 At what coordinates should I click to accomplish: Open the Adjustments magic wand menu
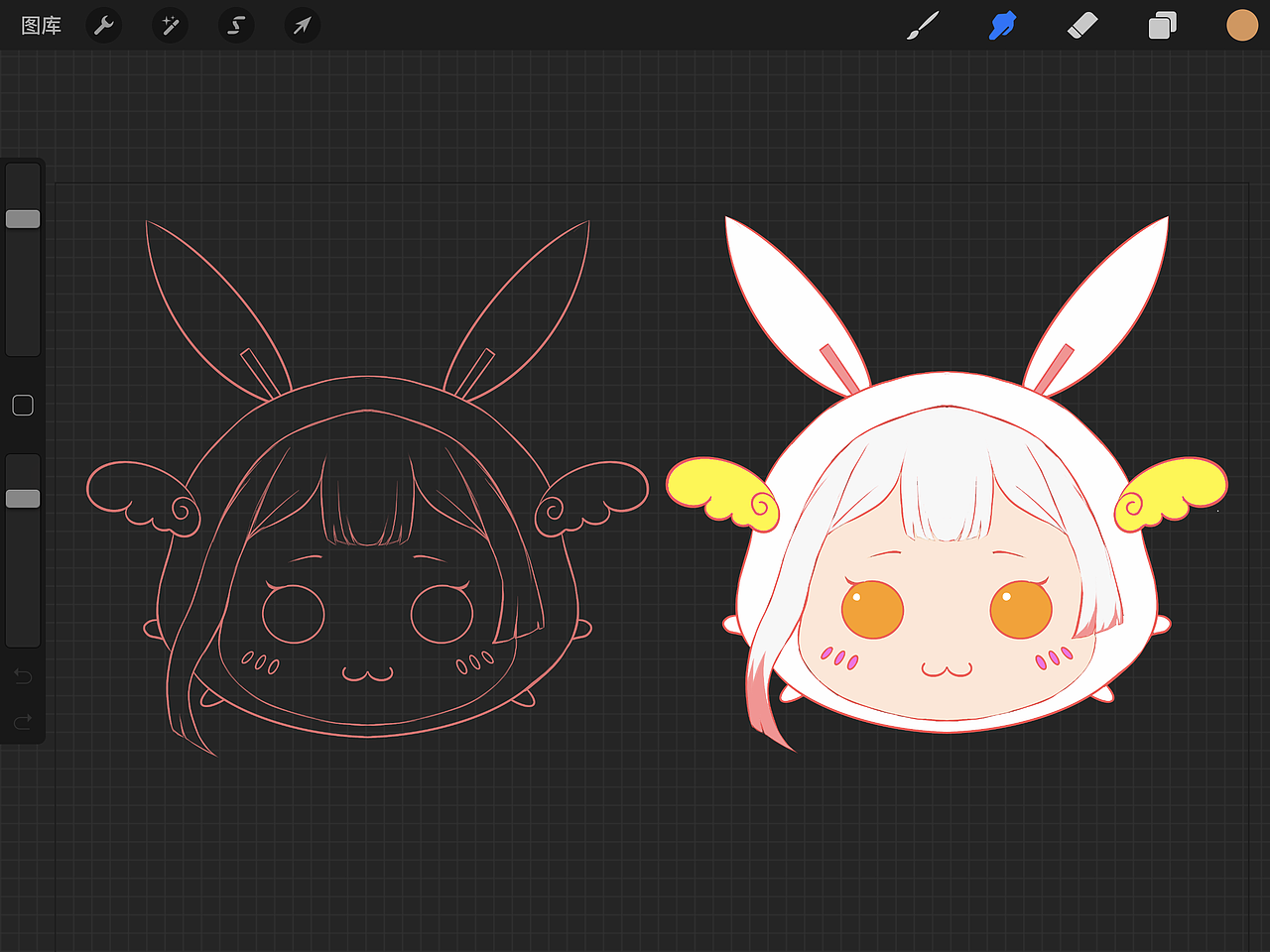point(171,25)
